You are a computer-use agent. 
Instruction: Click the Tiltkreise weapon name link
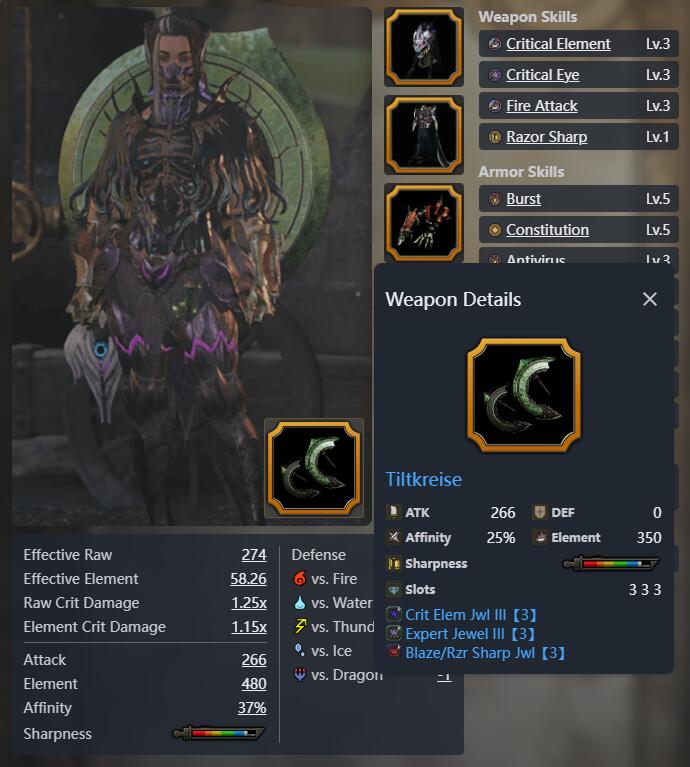tap(423, 479)
